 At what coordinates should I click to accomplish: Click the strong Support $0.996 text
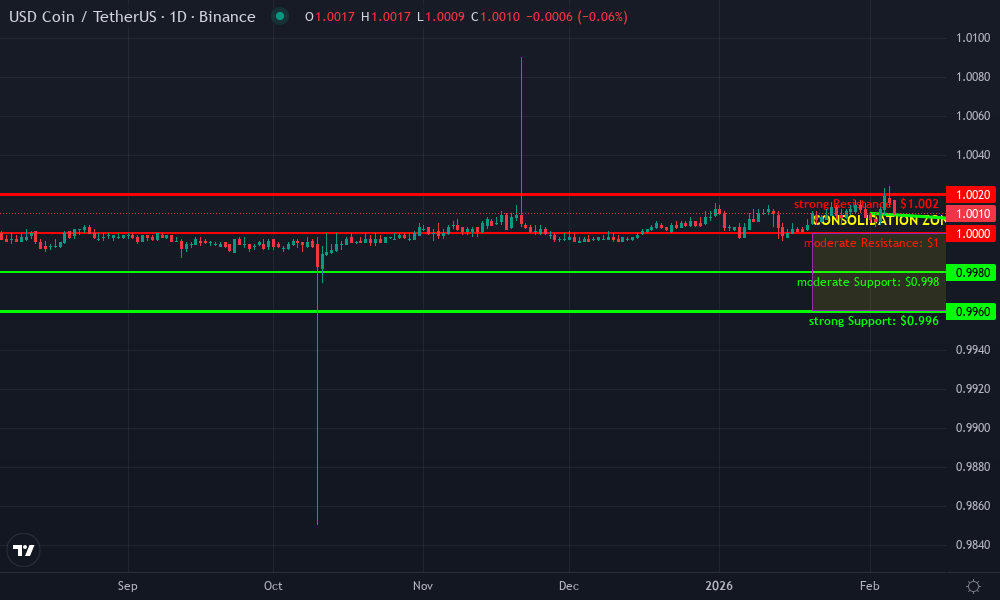click(x=874, y=321)
